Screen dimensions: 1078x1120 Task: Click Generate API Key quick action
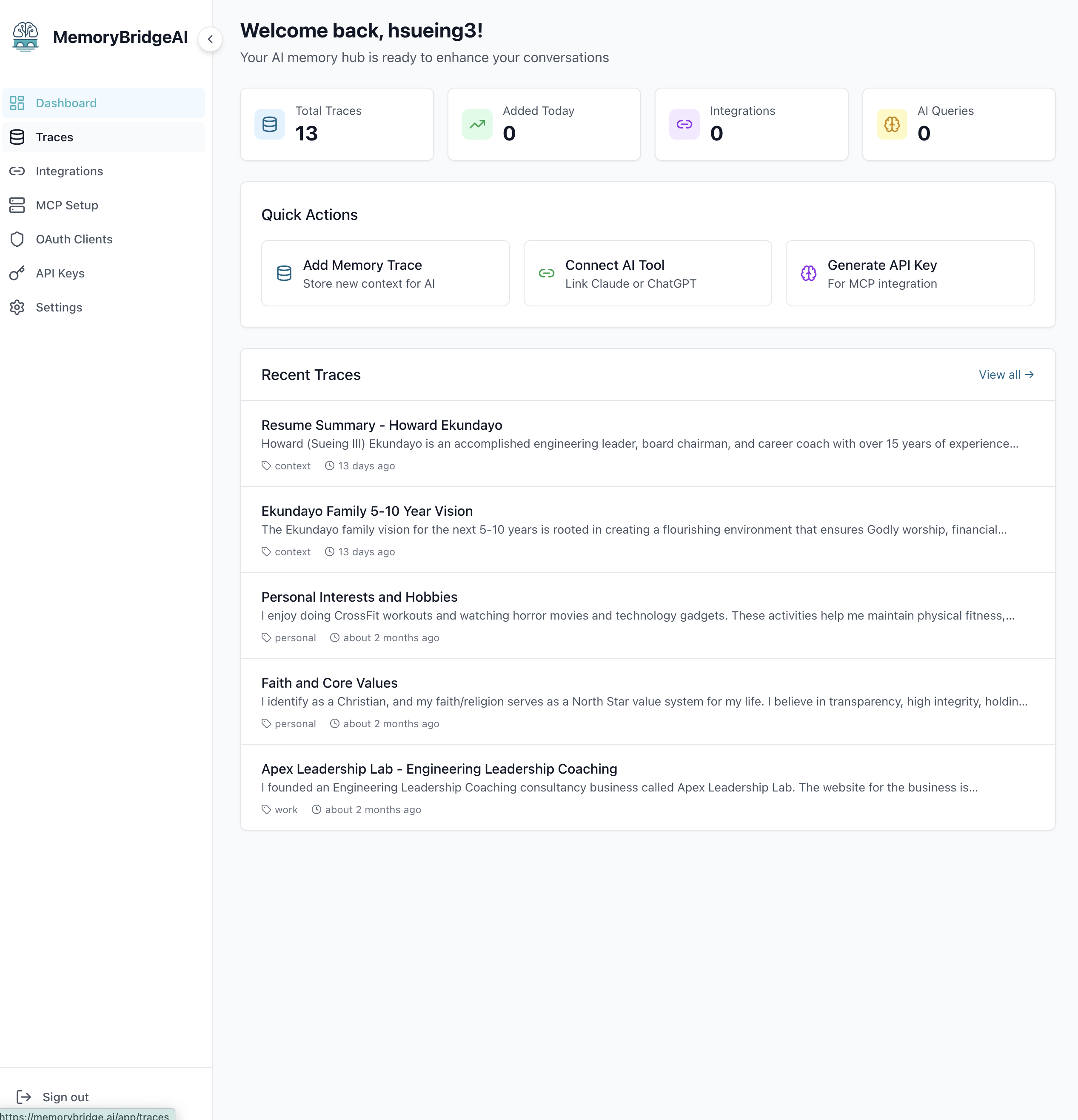(x=910, y=273)
